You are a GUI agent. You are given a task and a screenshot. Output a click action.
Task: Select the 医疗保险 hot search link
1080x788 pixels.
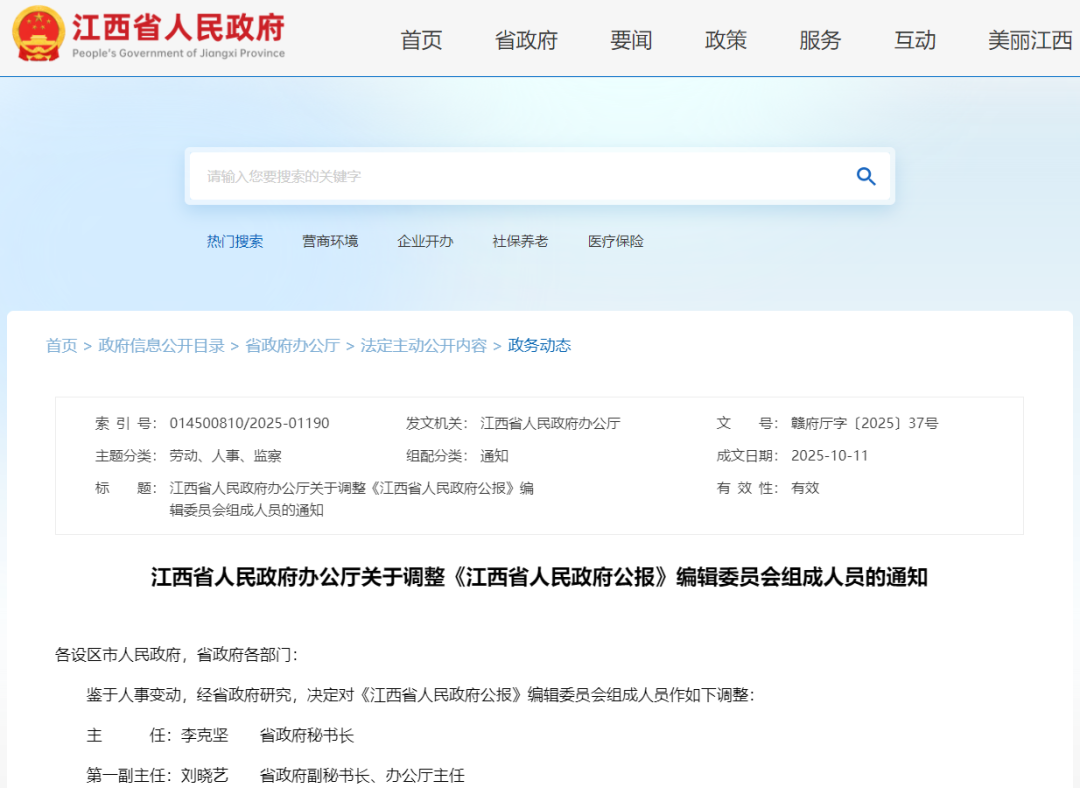(x=615, y=241)
